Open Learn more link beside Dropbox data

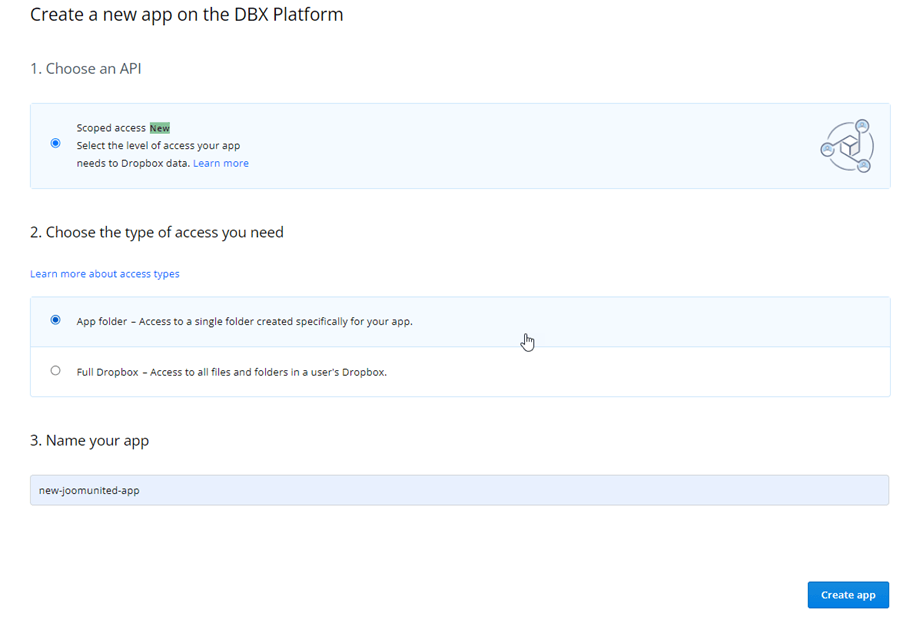coord(221,163)
